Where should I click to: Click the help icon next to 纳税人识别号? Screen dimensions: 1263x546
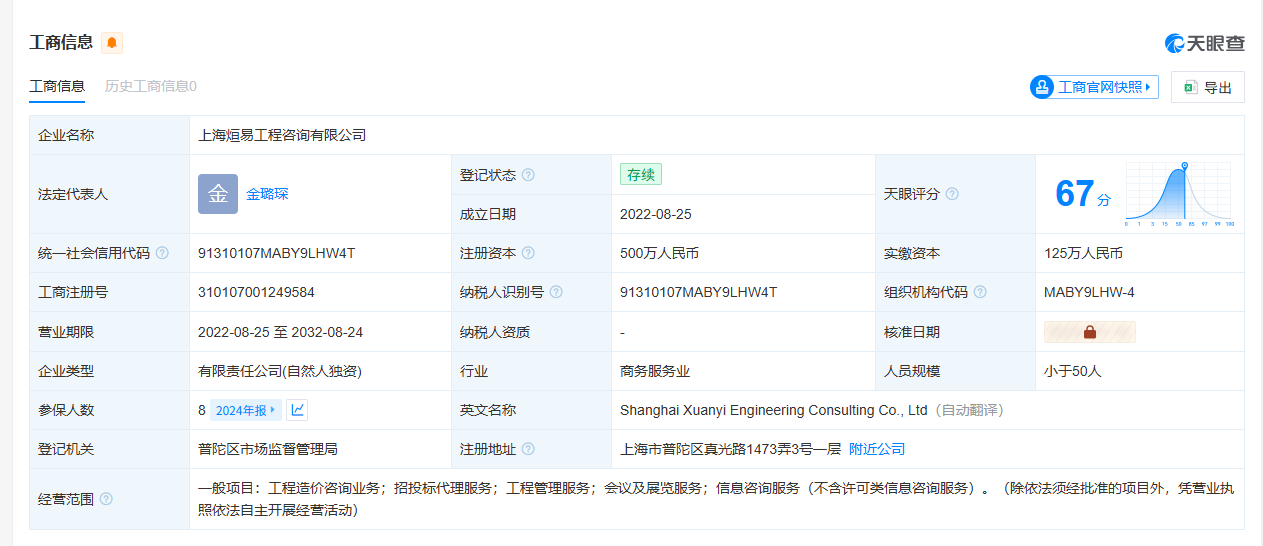[x=556, y=292]
